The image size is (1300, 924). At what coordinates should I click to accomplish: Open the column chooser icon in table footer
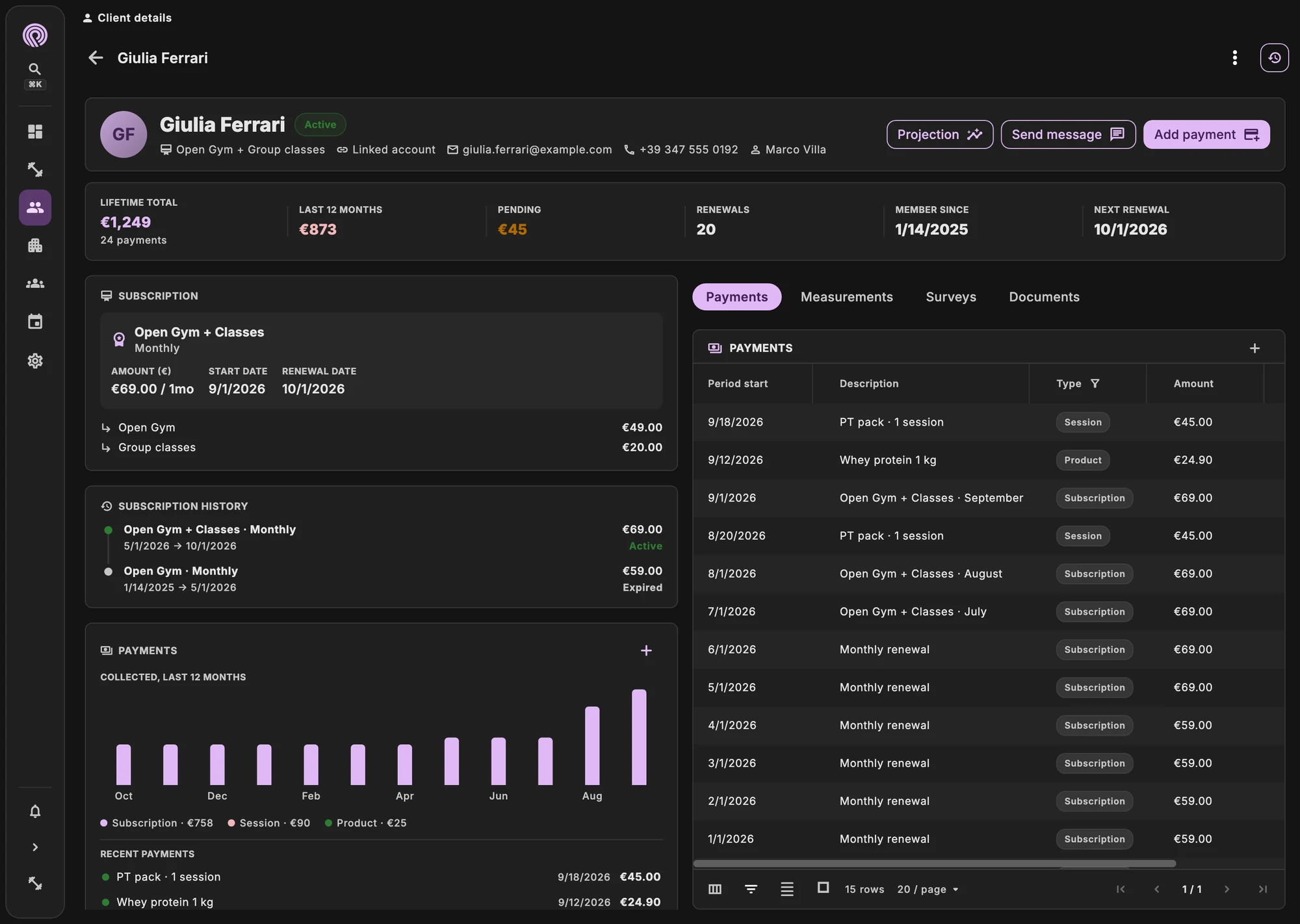(715, 889)
